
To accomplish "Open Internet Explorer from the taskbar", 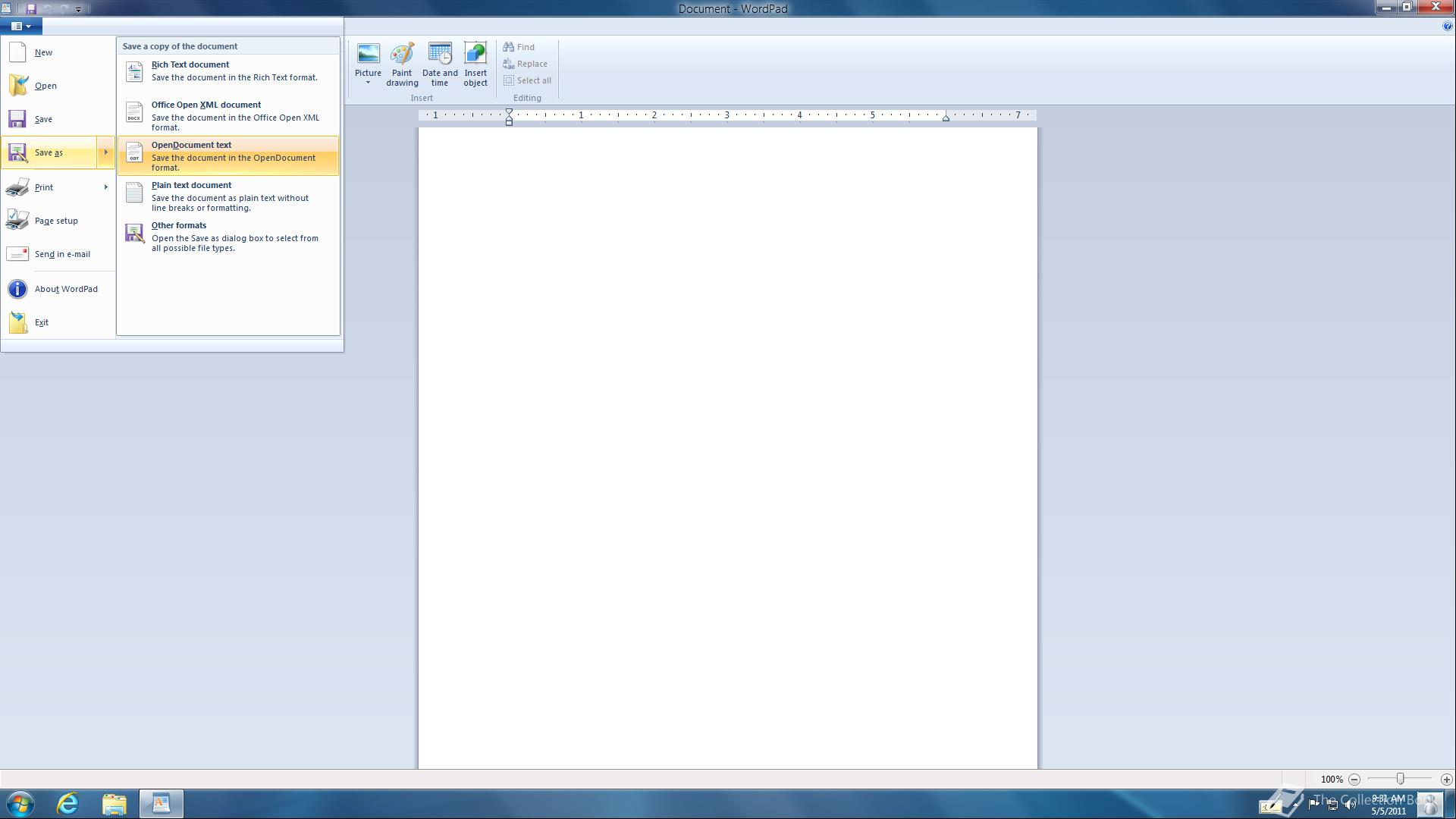I will [x=68, y=803].
